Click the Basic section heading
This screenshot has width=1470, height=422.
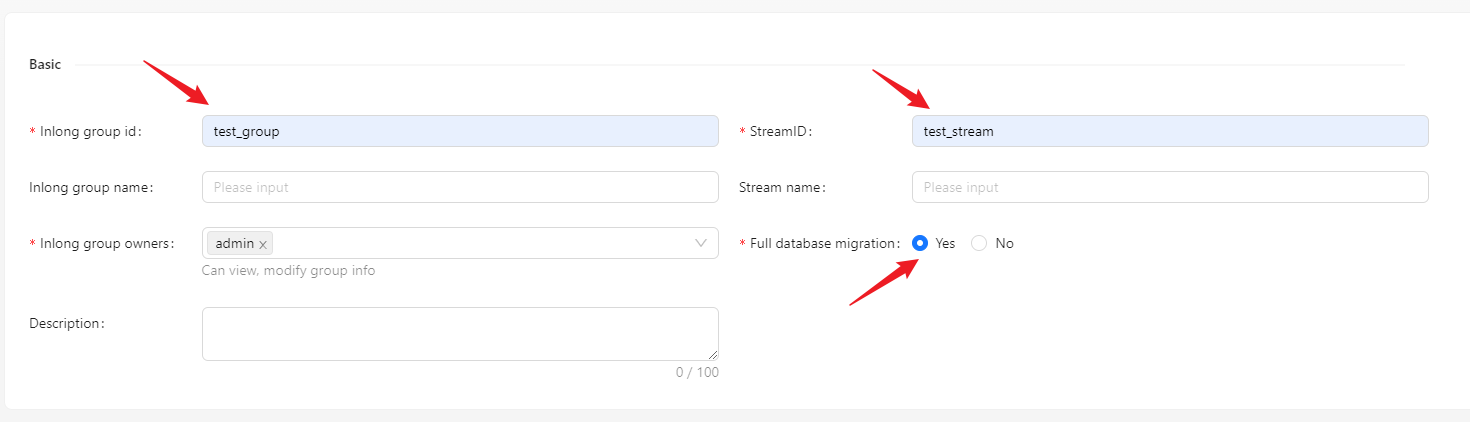pyautogui.click(x=45, y=64)
